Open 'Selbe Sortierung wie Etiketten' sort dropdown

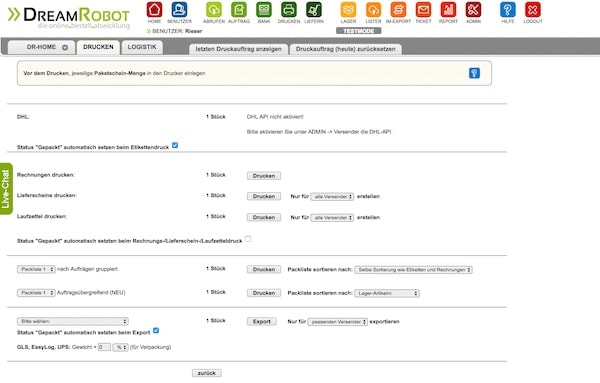413,270
